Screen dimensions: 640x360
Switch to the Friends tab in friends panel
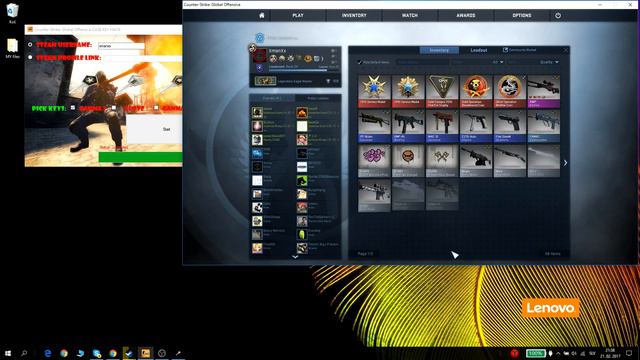click(272, 98)
